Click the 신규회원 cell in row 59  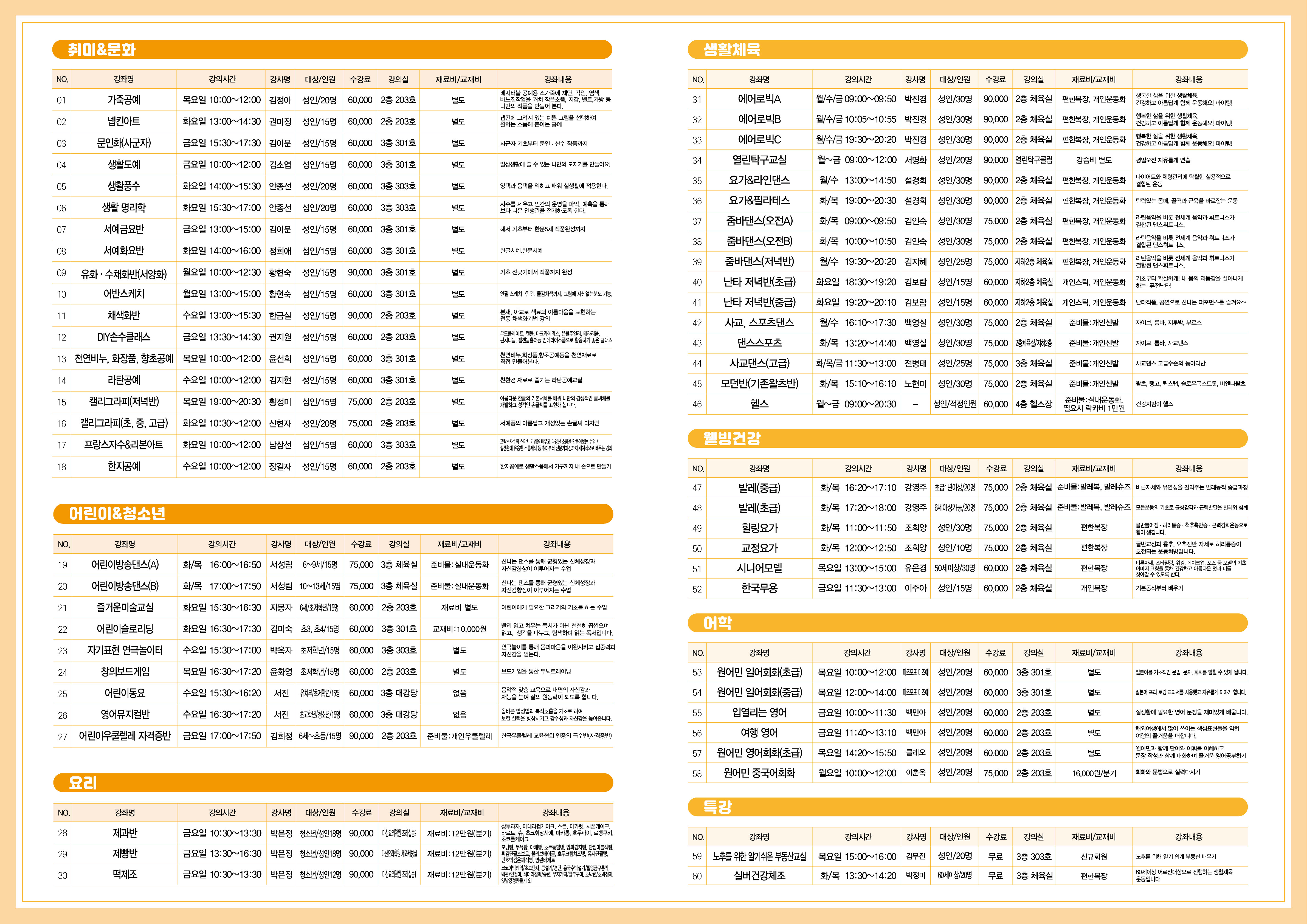click(x=1094, y=857)
